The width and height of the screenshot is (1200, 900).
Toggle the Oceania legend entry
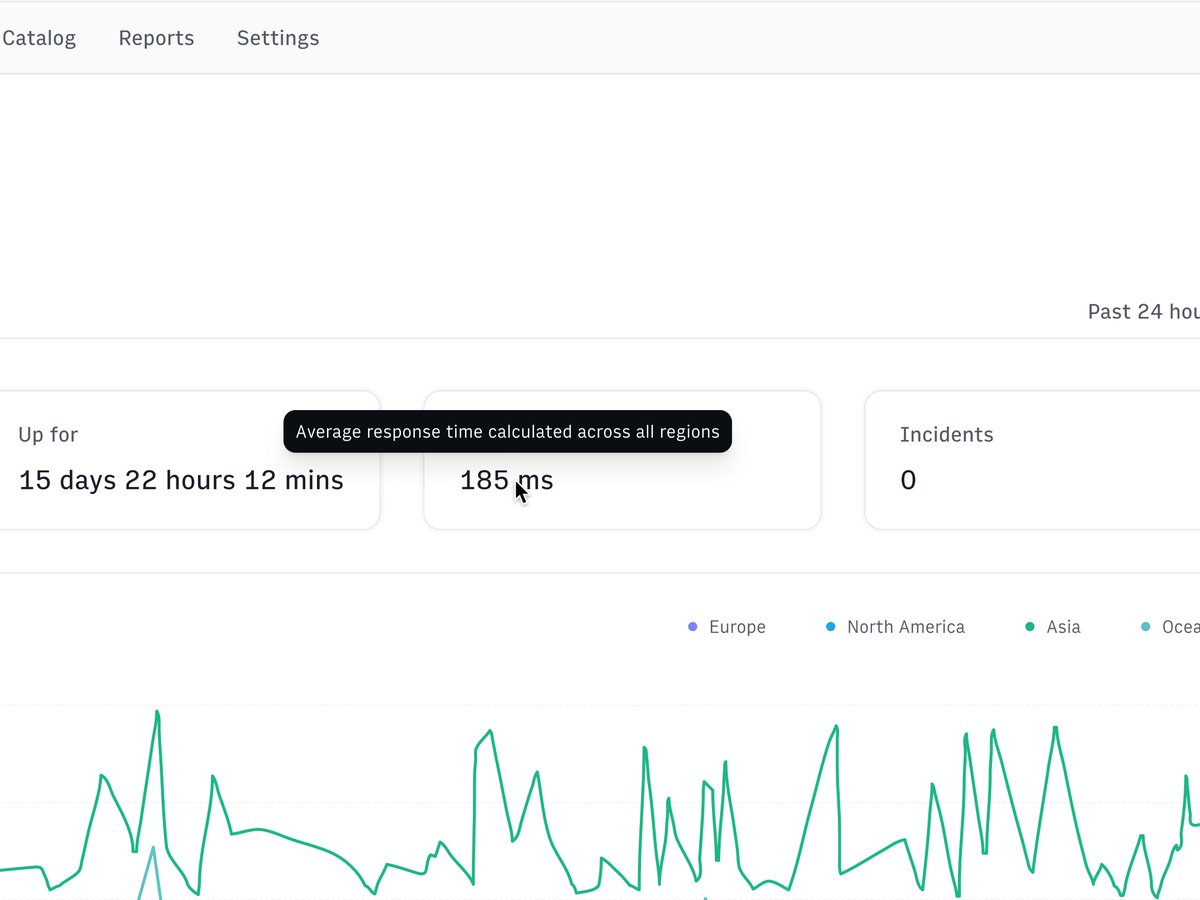(1170, 627)
